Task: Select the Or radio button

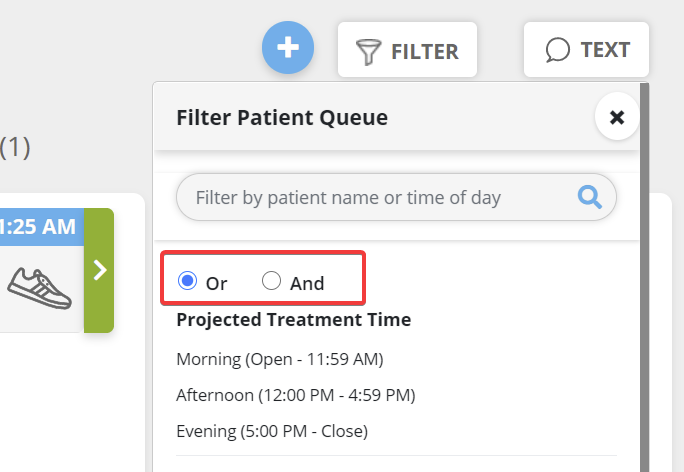Action: pyautogui.click(x=188, y=280)
